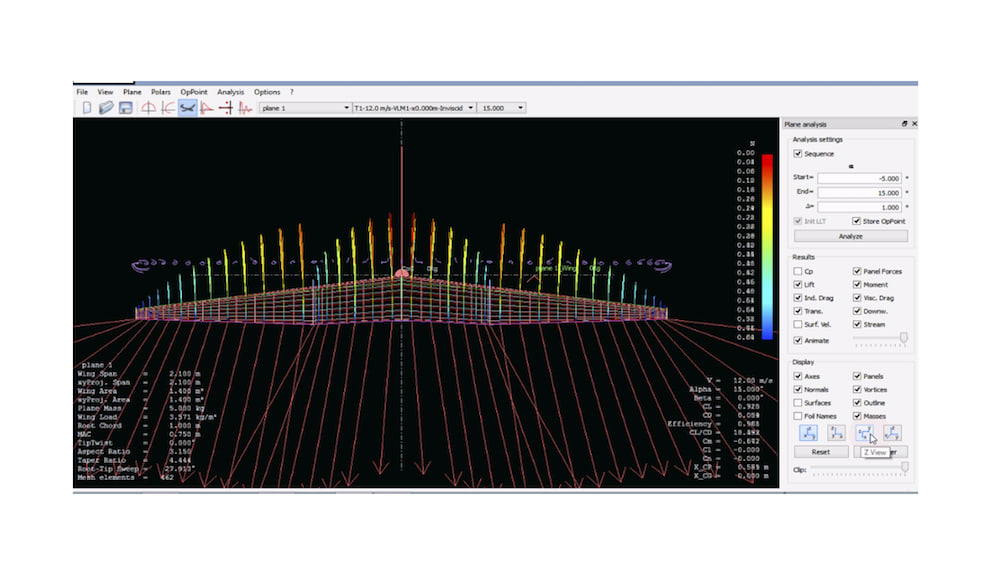Open the ? help menu

click(291, 92)
